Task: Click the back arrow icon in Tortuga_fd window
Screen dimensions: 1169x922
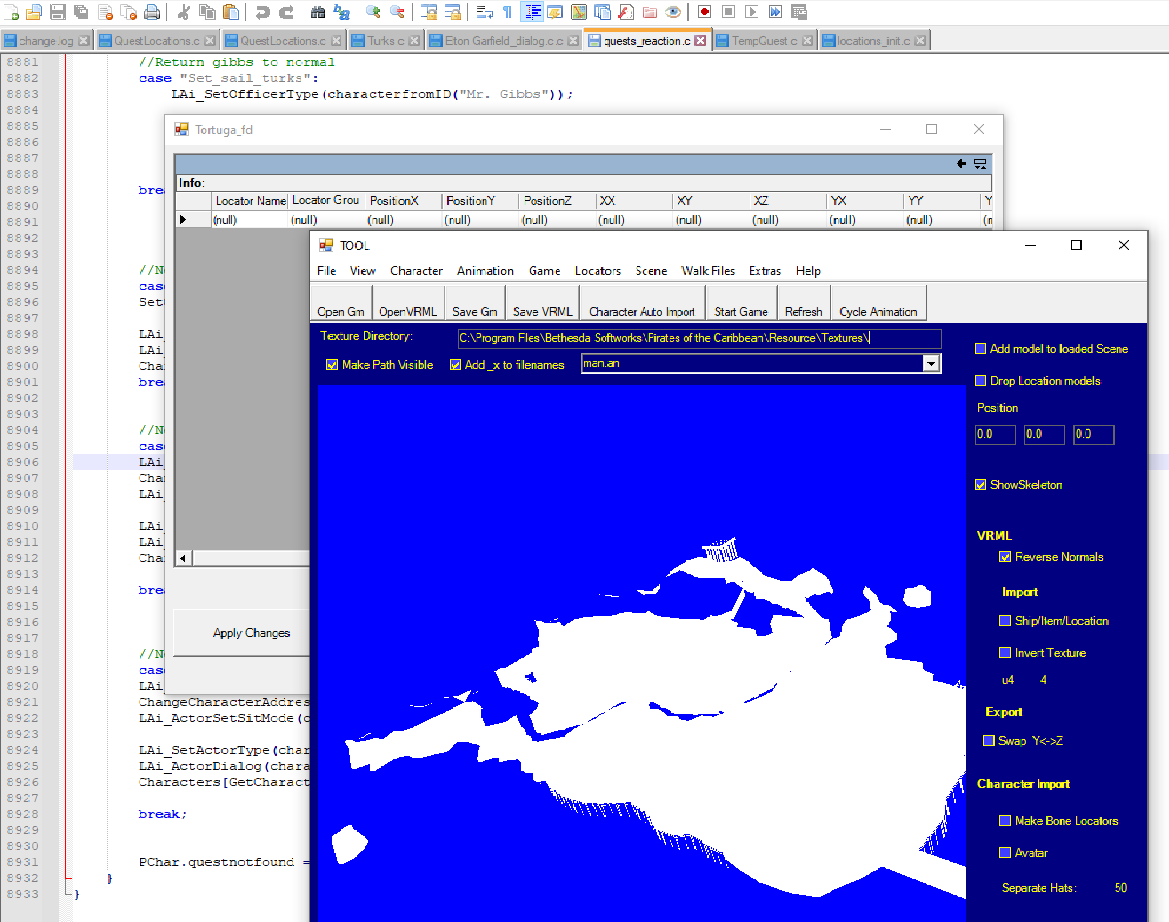Action: 961,164
